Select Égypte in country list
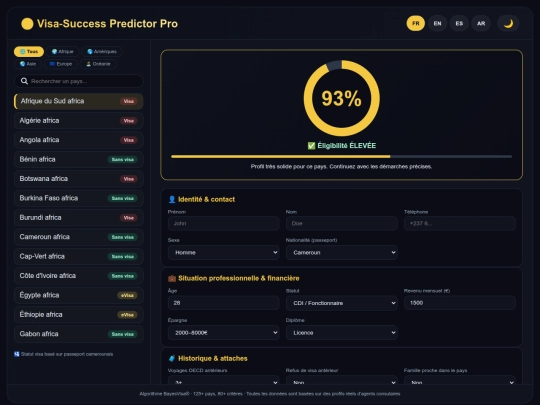This screenshot has height=405, width=540. (79, 295)
